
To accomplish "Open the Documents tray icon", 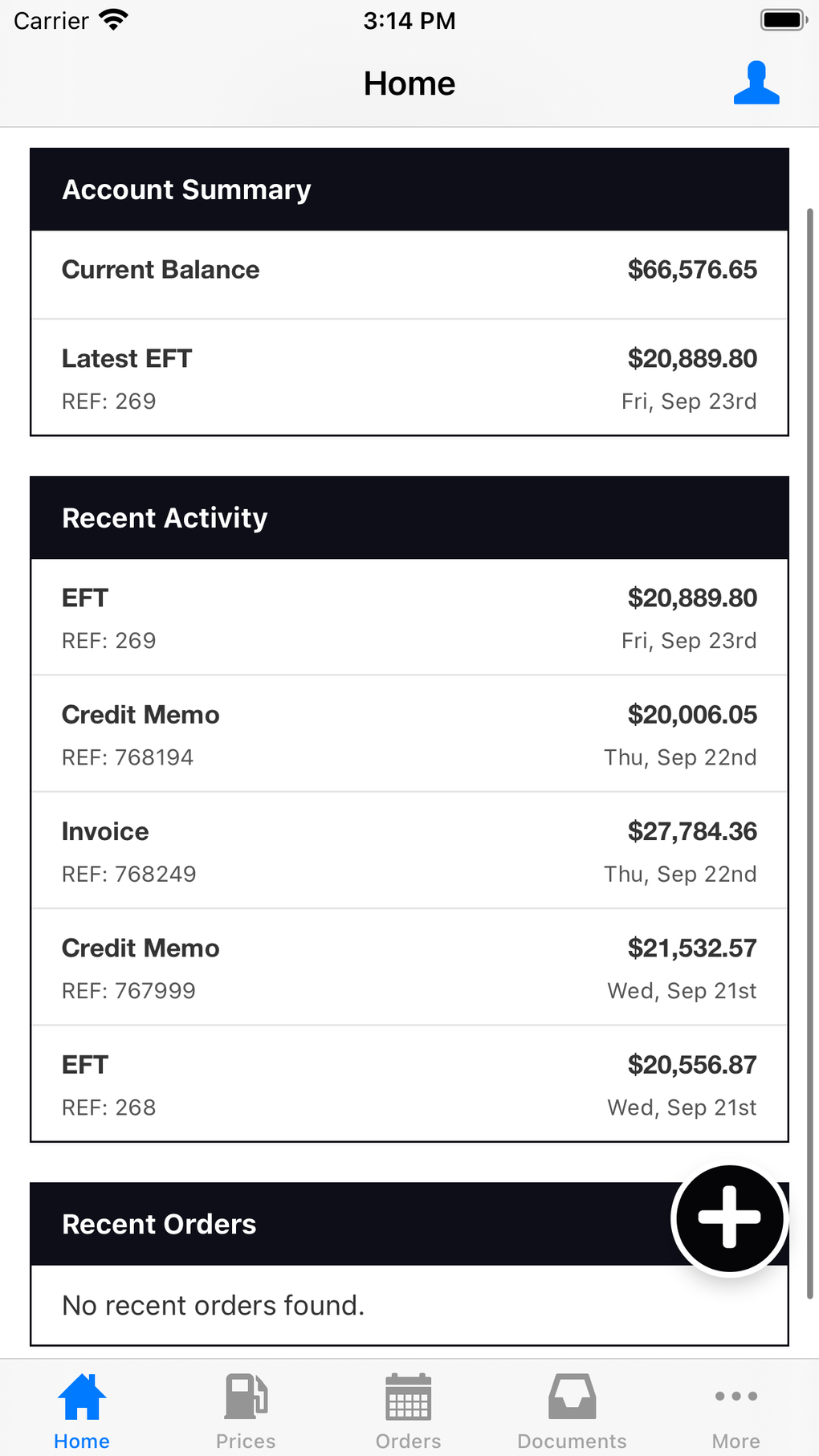I will 572,1397.
